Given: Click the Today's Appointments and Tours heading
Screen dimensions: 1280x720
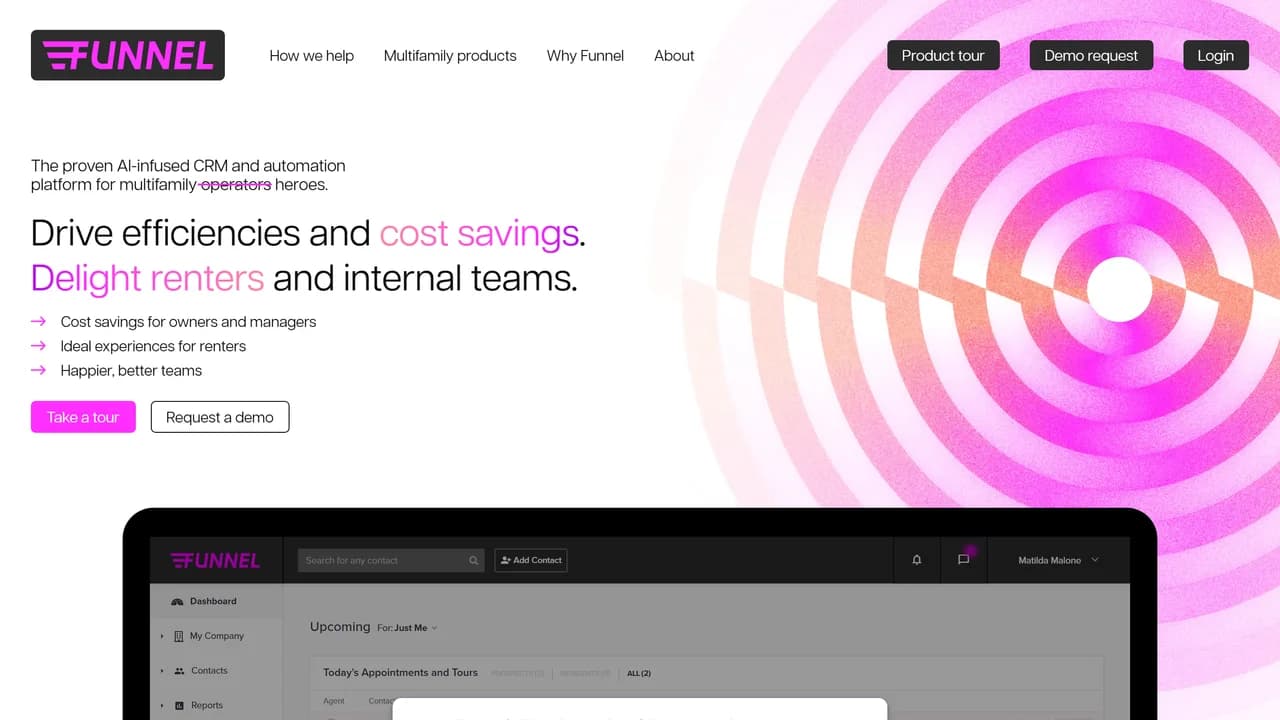Looking at the screenshot, I should click(400, 672).
